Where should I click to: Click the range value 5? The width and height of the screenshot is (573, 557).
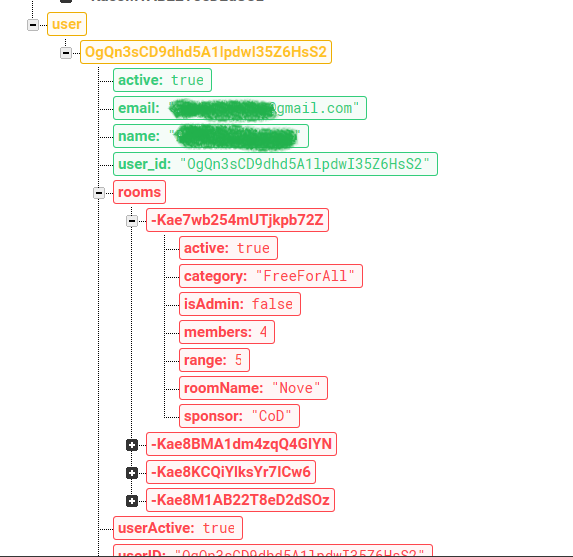(x=238, y=360)
